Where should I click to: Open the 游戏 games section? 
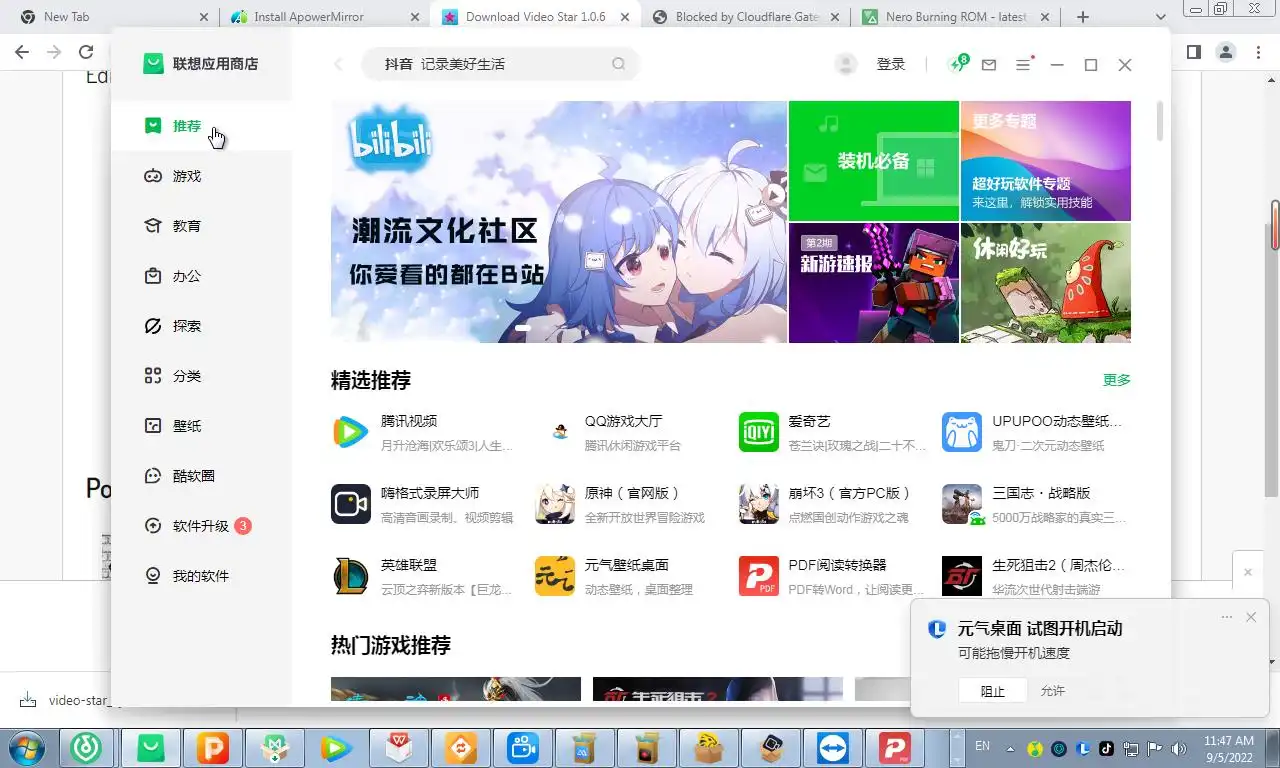coord(187,176)
